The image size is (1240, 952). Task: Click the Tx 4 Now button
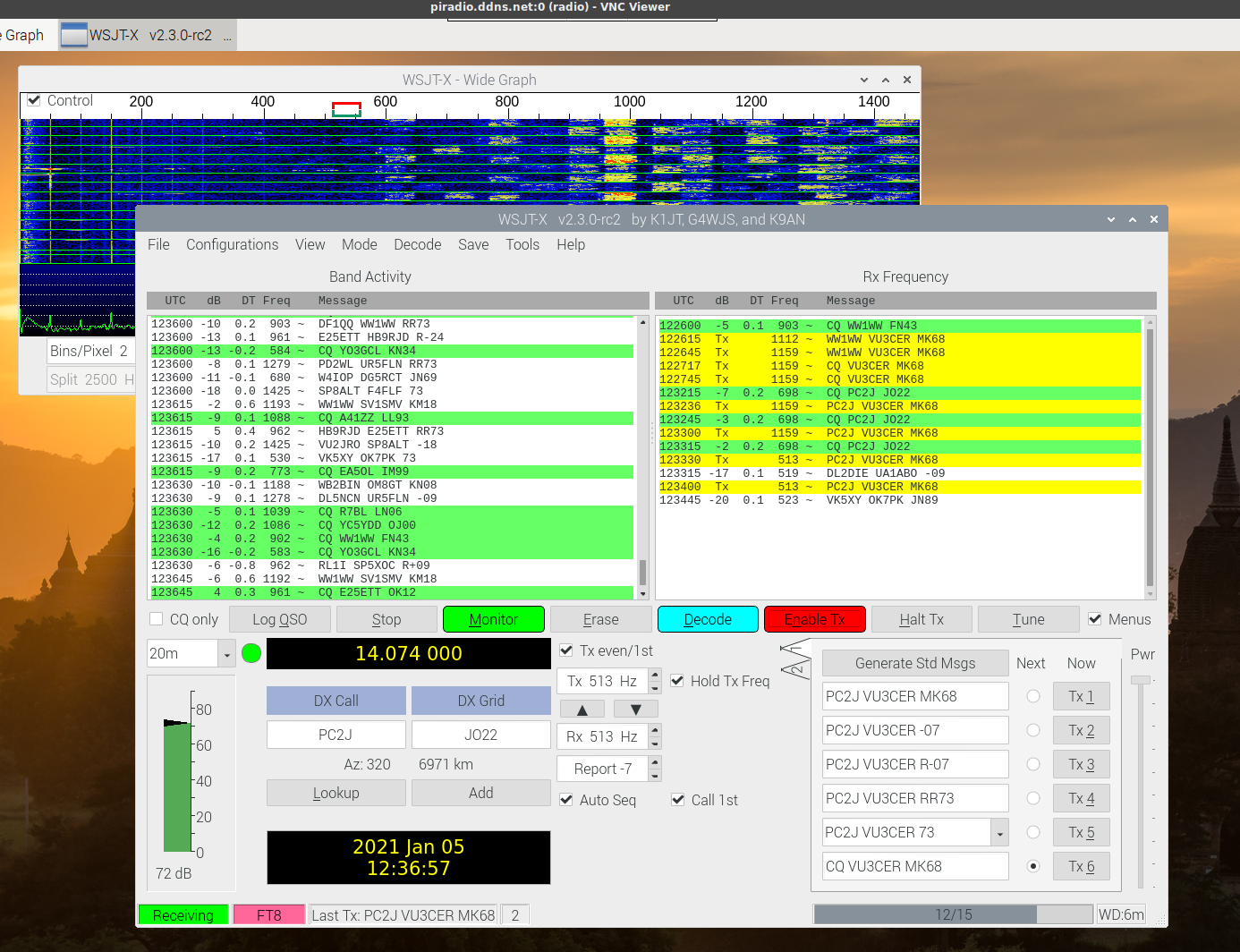pyautogui.click(x=1082, y=798)
